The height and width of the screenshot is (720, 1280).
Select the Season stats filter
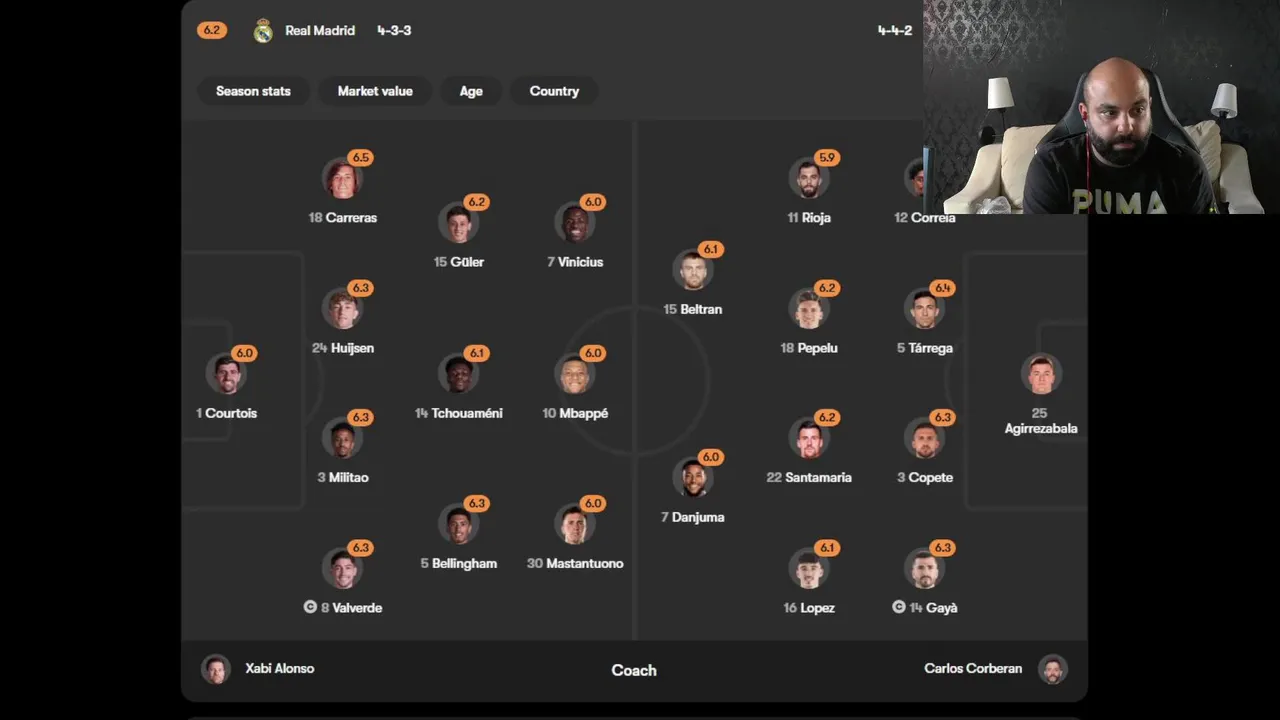click(253, 91)
